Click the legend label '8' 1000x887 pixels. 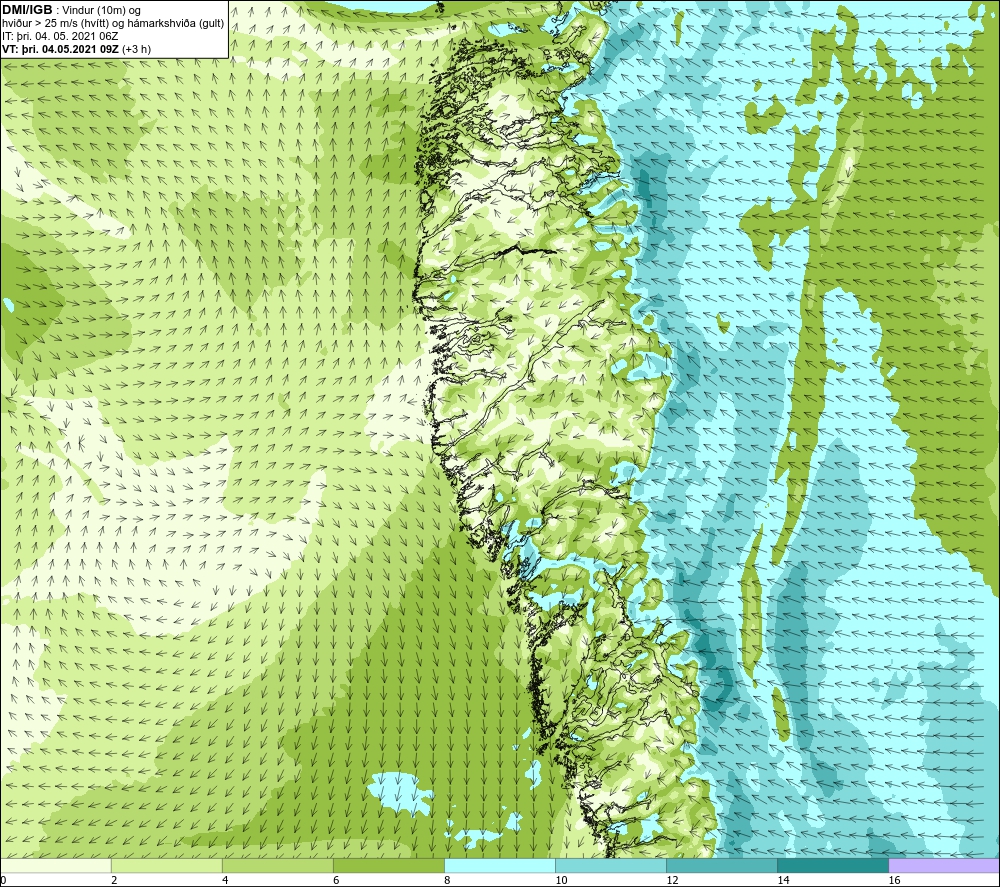point(446,880)
